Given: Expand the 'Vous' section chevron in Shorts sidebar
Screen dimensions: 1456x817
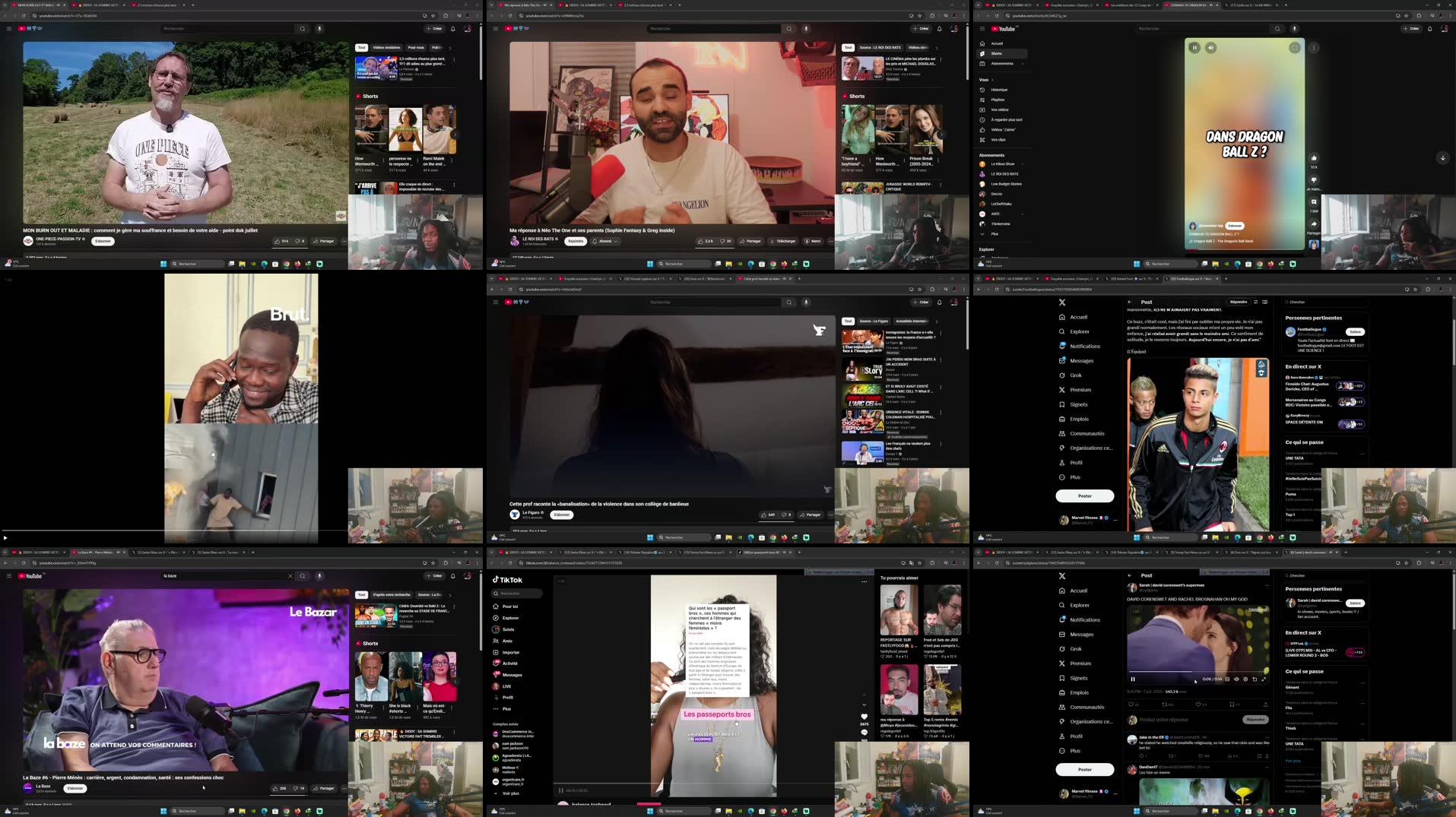Looking at the screenshot, I should click(993, 80).
